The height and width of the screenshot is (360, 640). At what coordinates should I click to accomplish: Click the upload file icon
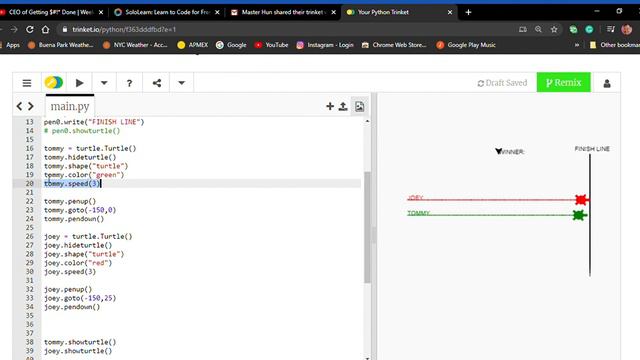point(343,106)
